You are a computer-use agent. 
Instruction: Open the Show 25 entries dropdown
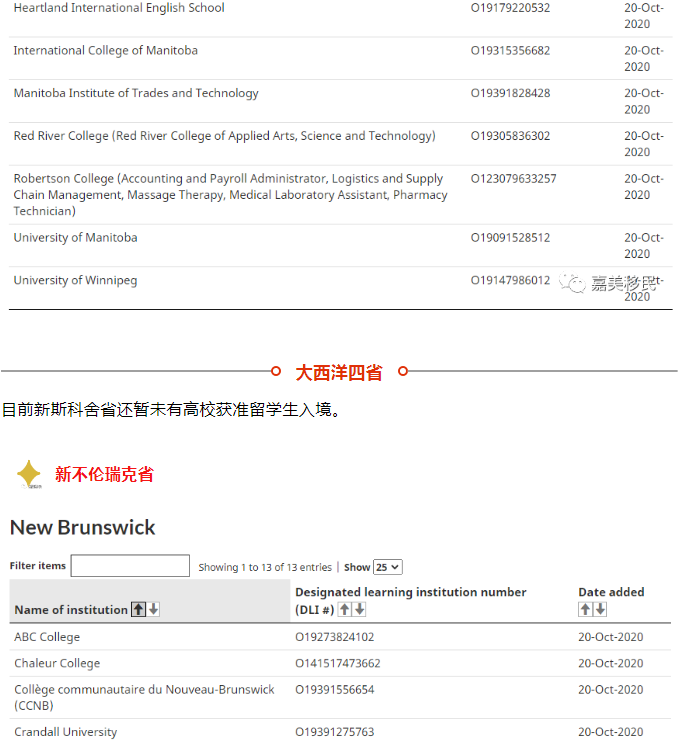coord(387,567)
